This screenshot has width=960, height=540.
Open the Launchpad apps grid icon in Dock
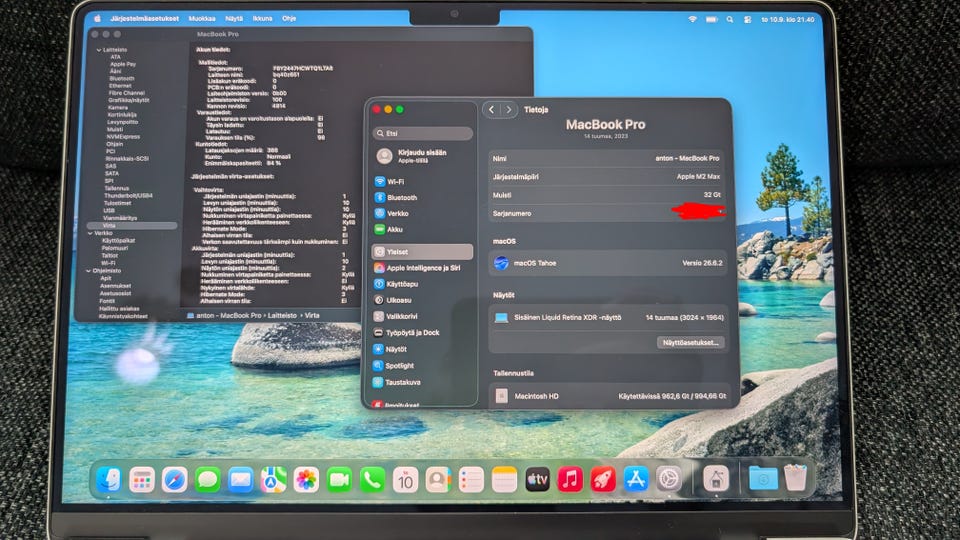tap(141, 480)
